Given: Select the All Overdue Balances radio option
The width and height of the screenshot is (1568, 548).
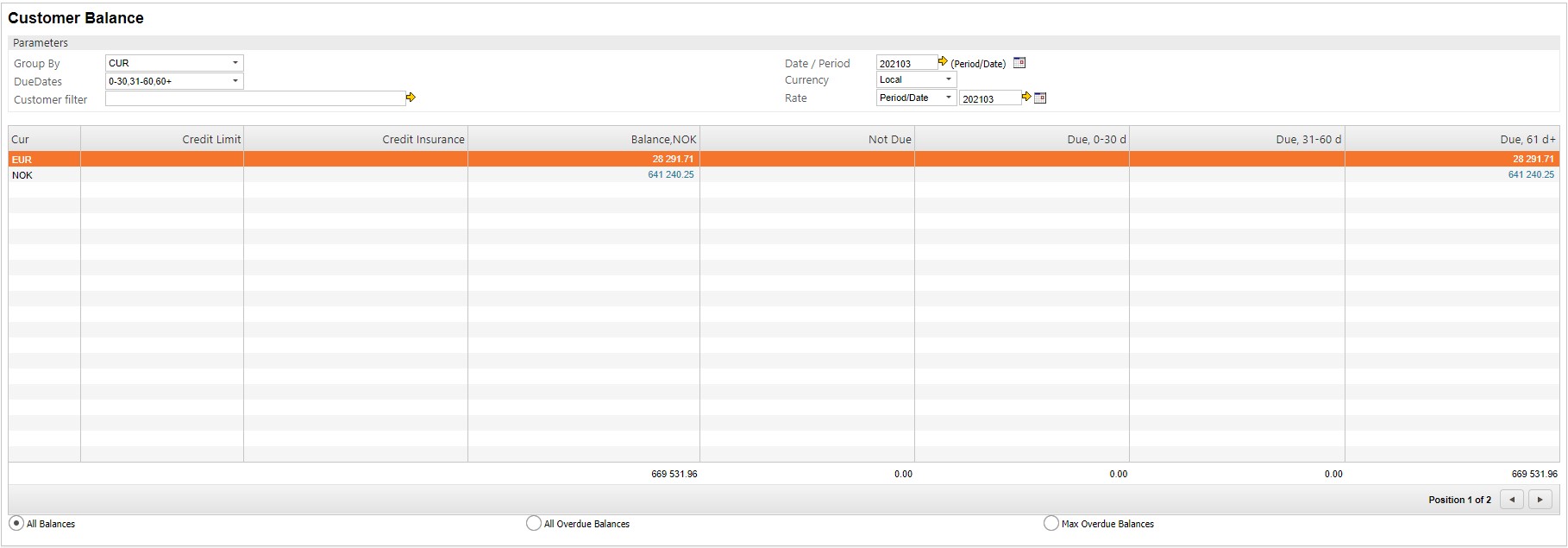Looking at the screenshot, I should point(534,523).
